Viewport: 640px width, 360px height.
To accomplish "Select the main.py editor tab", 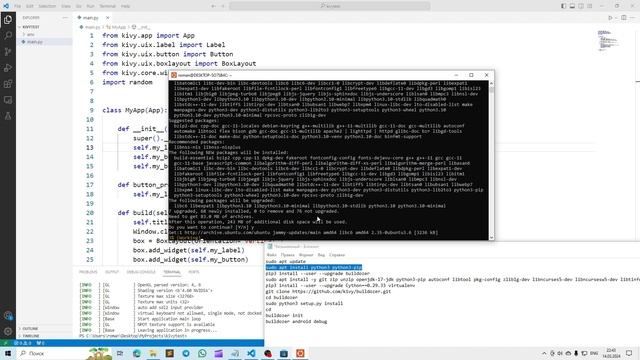I will tap(90, 18).
